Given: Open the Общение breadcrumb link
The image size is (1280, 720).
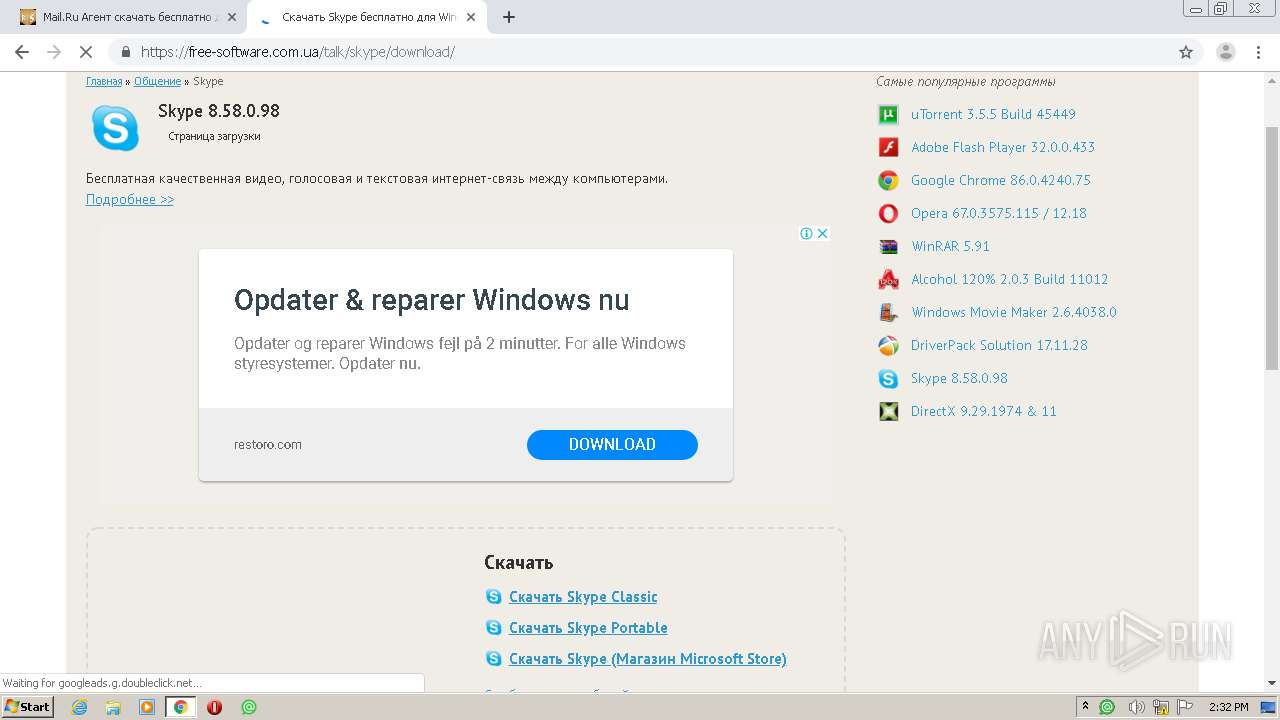Looking at the screenshot, I should pos(157,82).
